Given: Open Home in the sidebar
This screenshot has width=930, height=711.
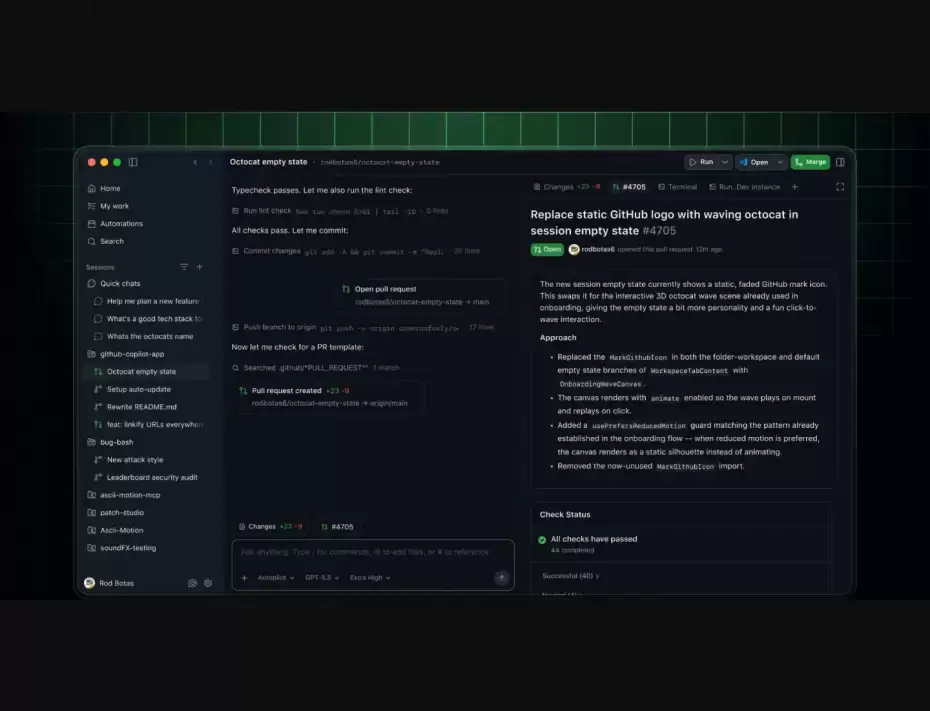Looking at the screenshot, I should [110, 188].
